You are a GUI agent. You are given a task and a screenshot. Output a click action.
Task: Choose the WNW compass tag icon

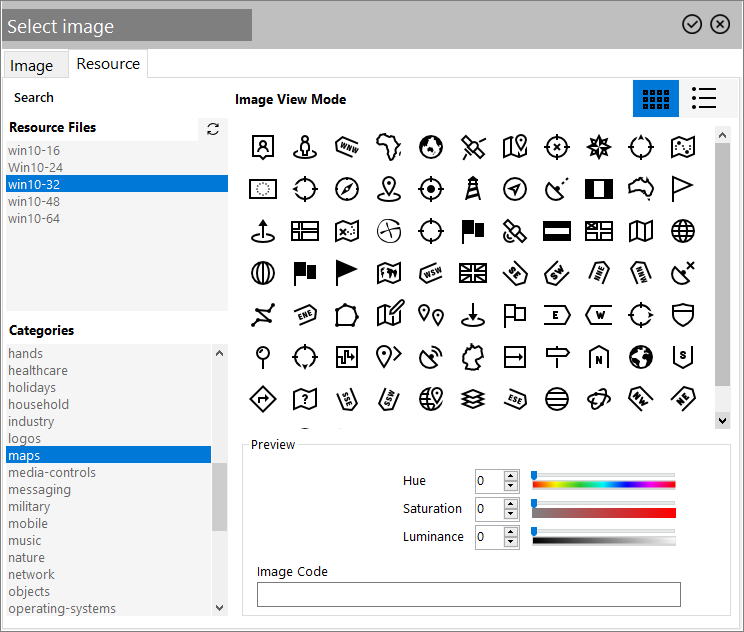pyautogui.click(x=347, y=147)
